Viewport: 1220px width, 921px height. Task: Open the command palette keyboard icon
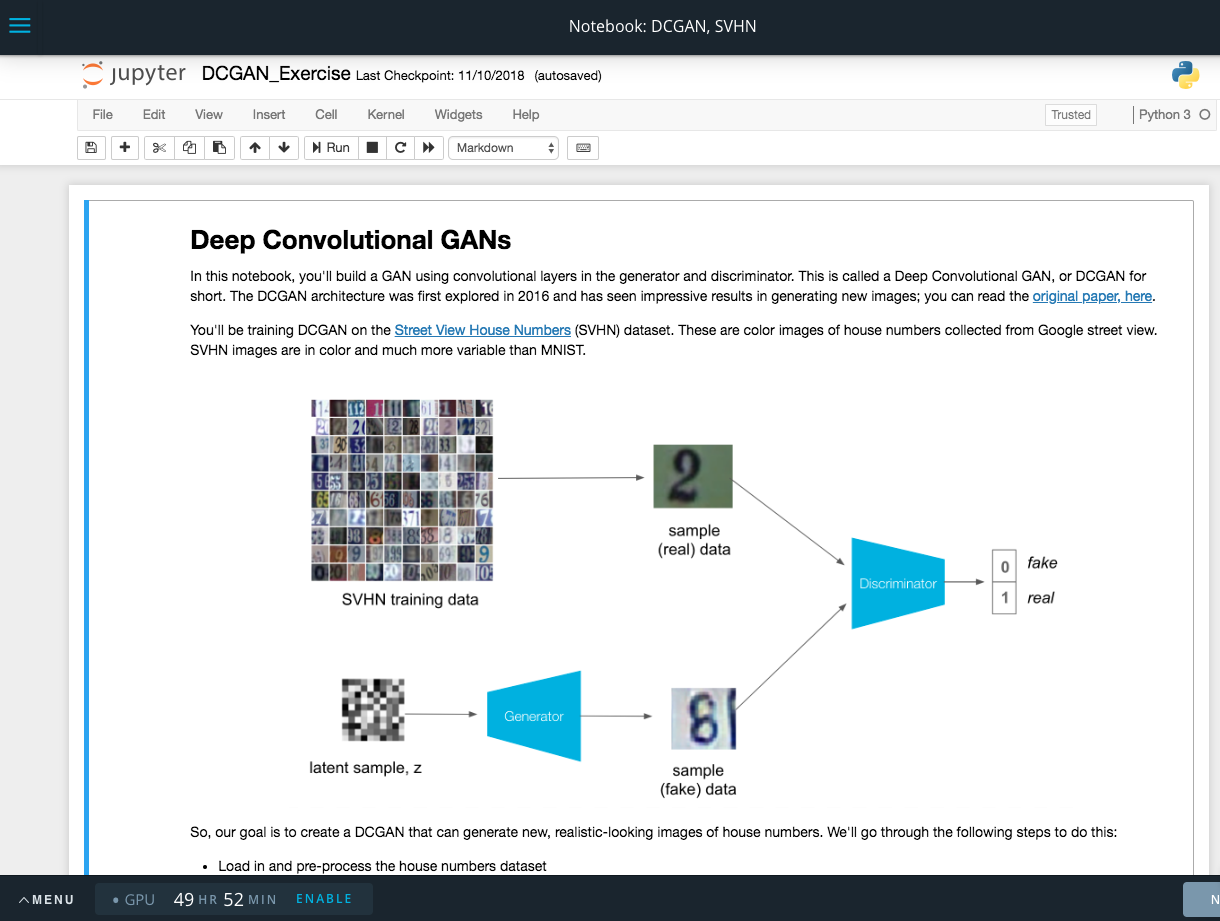tap(583, 147)
